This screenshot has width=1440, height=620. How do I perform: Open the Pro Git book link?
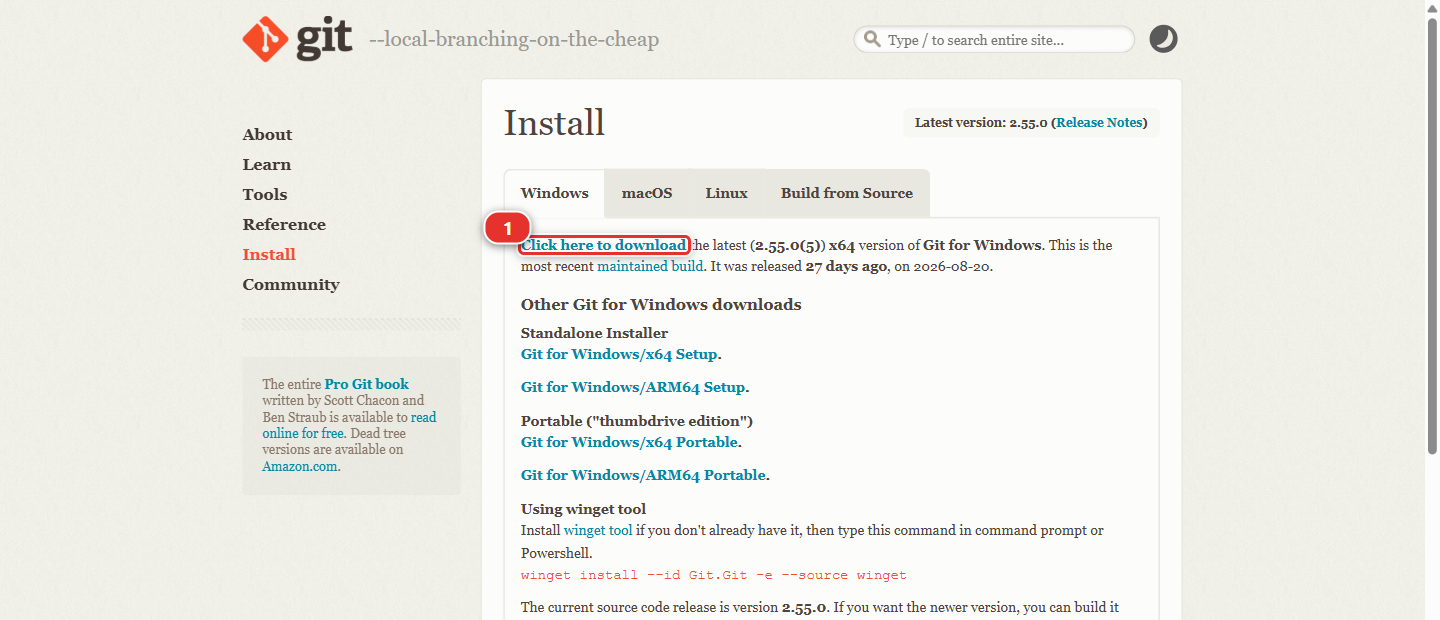[367, 384]
